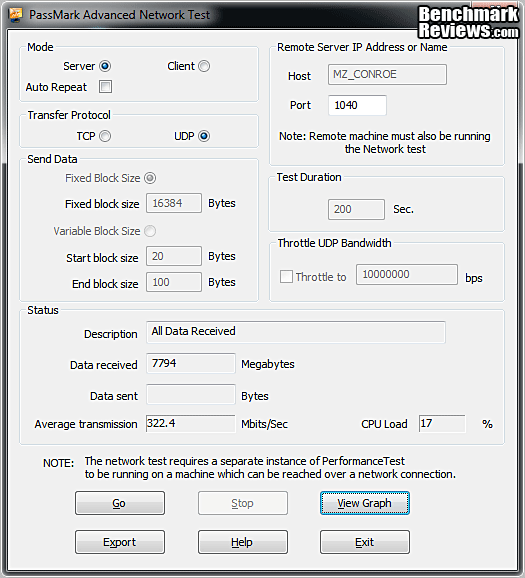
Task: Click the Start block size field
Action: pos(174,256)
